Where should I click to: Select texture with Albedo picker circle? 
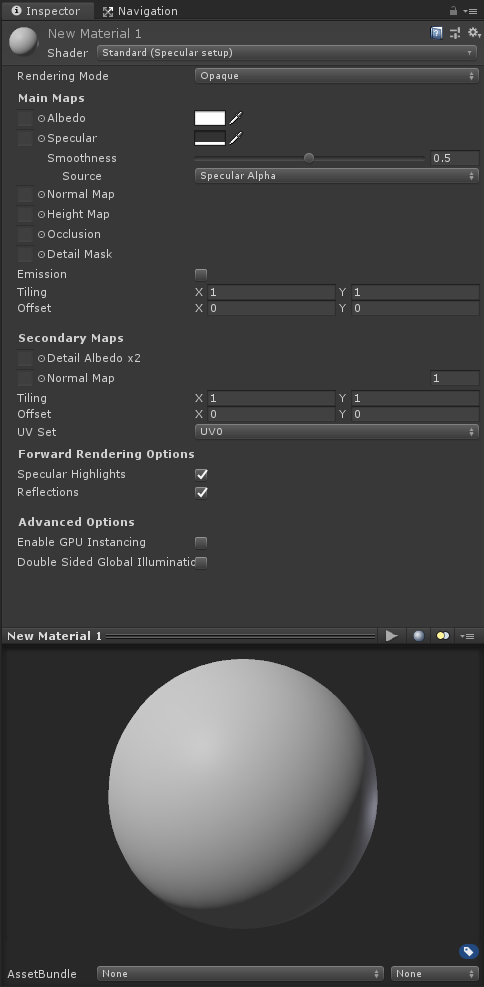pyautogui.click(x=42, y=118)
